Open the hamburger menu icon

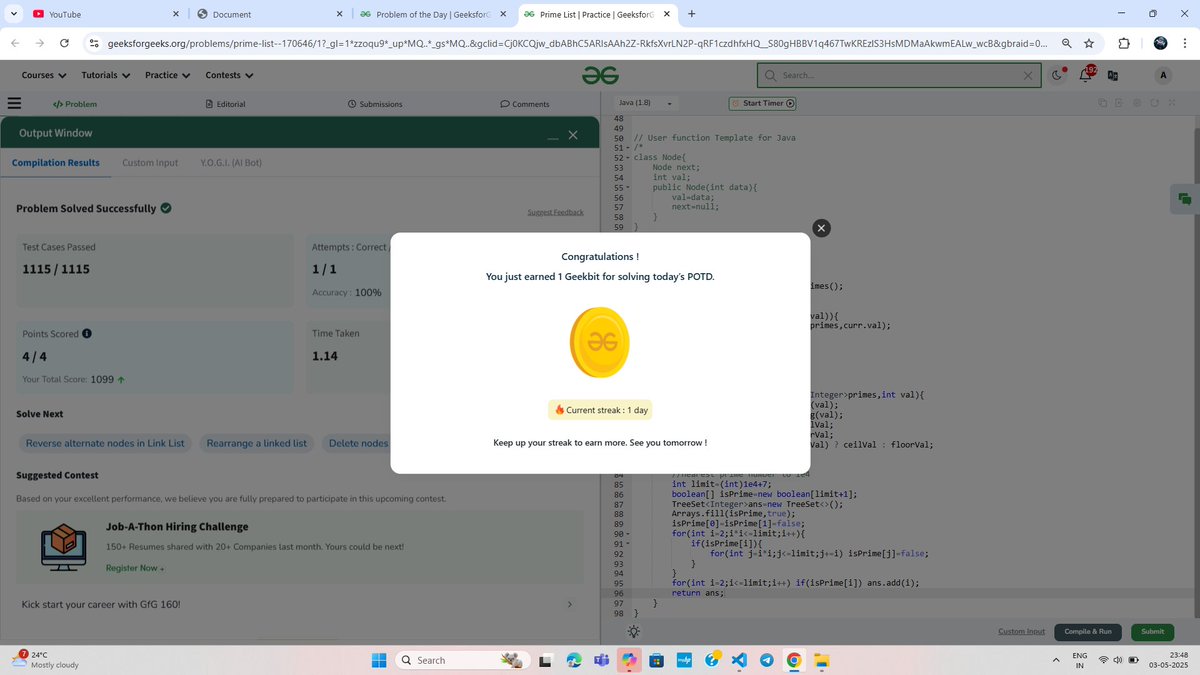[14, 103]
